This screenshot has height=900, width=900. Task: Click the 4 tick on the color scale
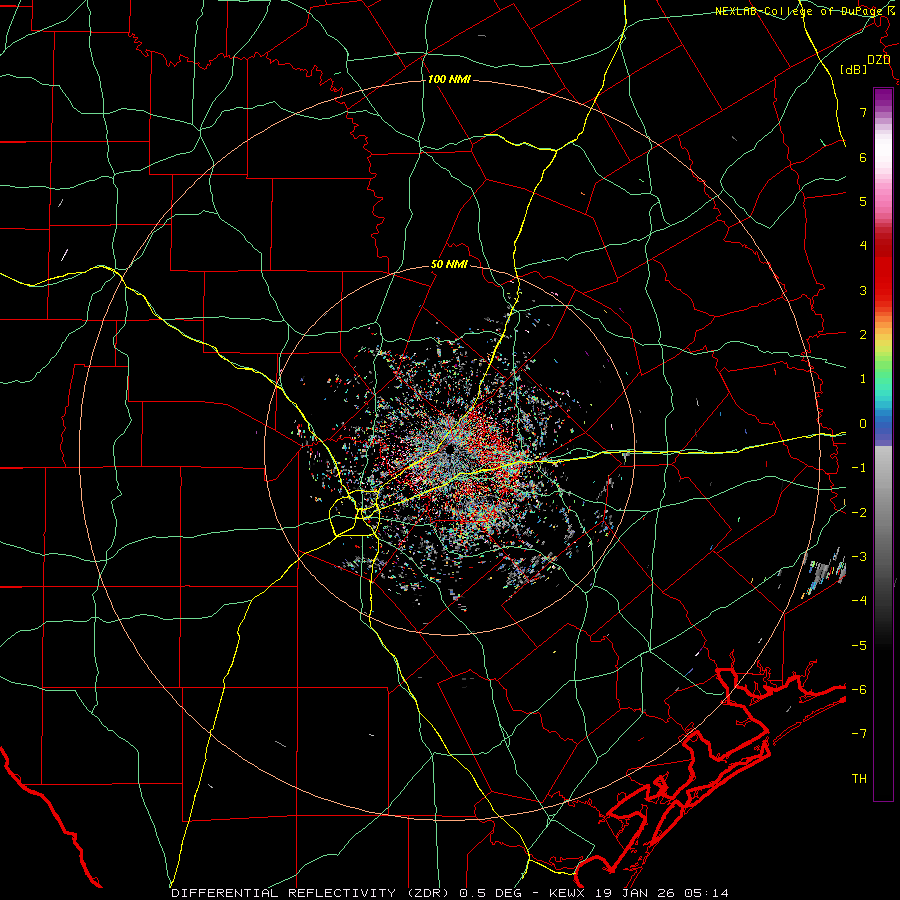[x=863, y=246]
